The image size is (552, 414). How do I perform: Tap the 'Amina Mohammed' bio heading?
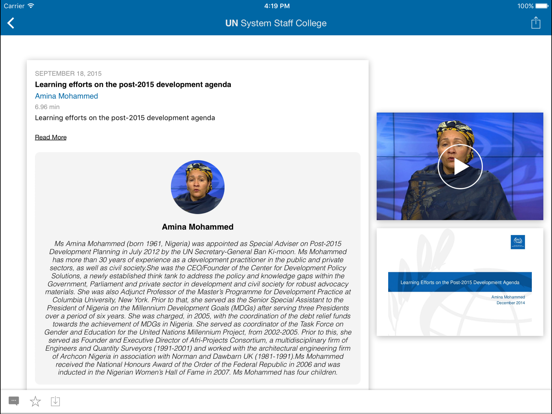[197, 227]
